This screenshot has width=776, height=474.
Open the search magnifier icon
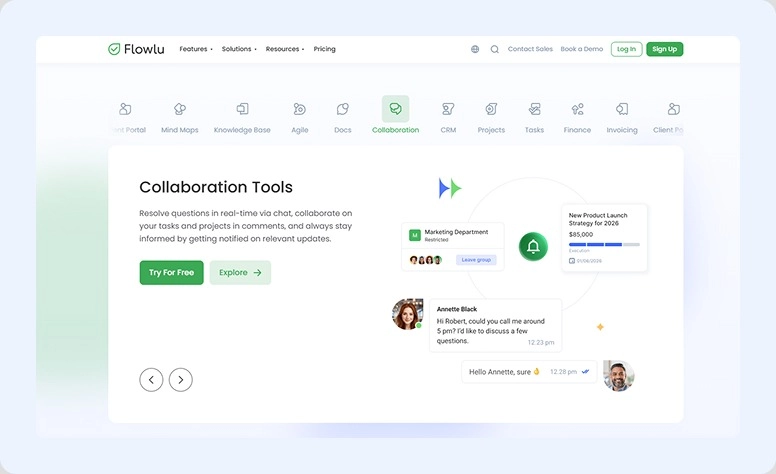coord(494,49)
